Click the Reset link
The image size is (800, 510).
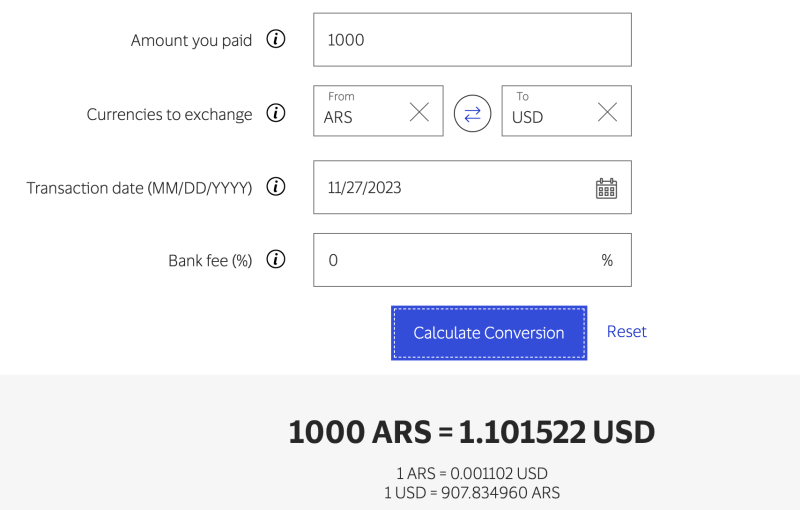click(x=627, y=332)
